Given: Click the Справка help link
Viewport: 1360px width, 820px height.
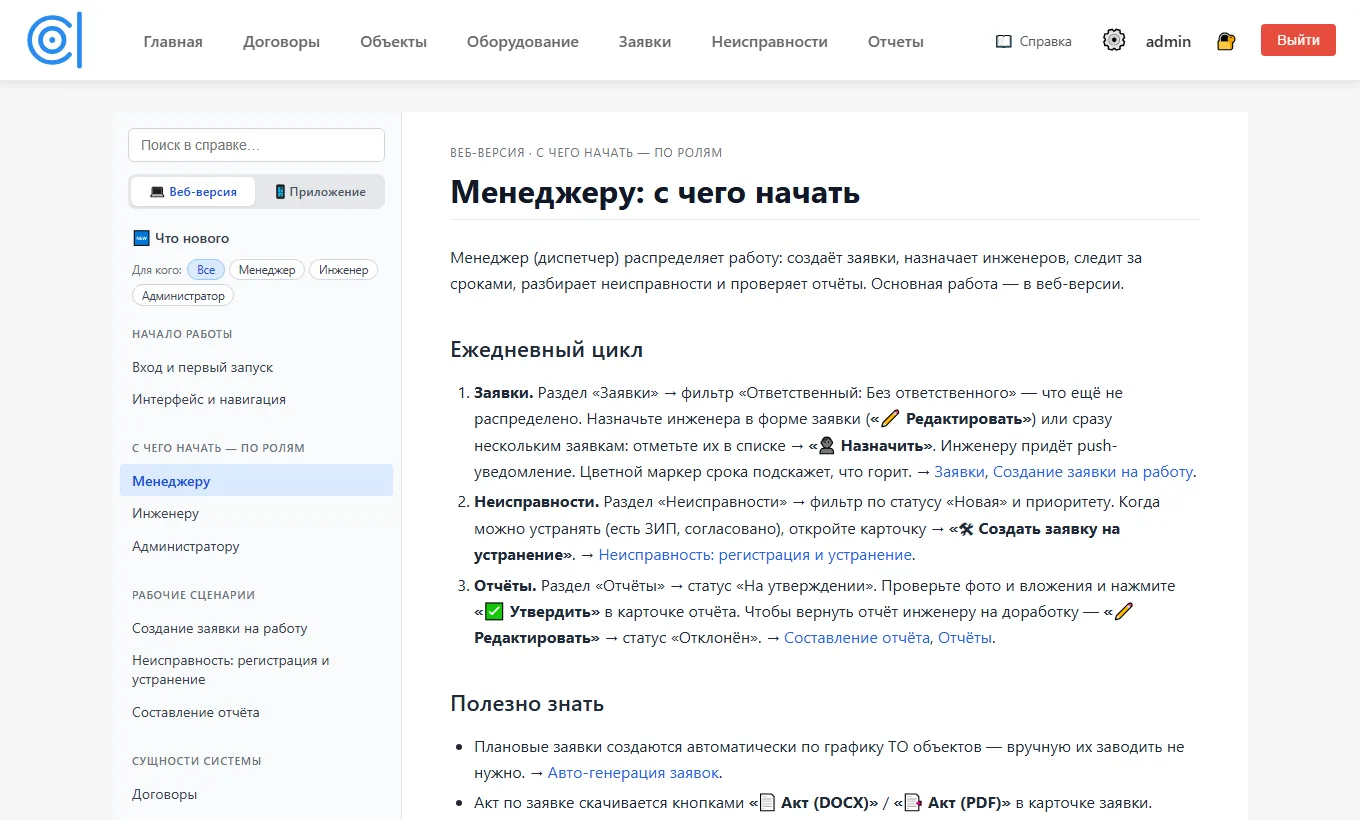Looking at the screenshot, I should pos(1034,42).
